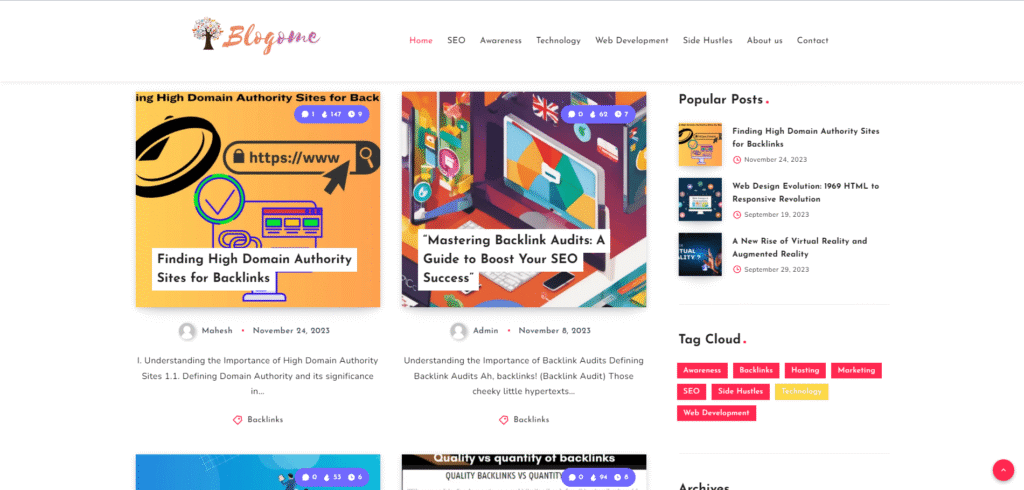Go to the Side Hustles page

point(708,41)
